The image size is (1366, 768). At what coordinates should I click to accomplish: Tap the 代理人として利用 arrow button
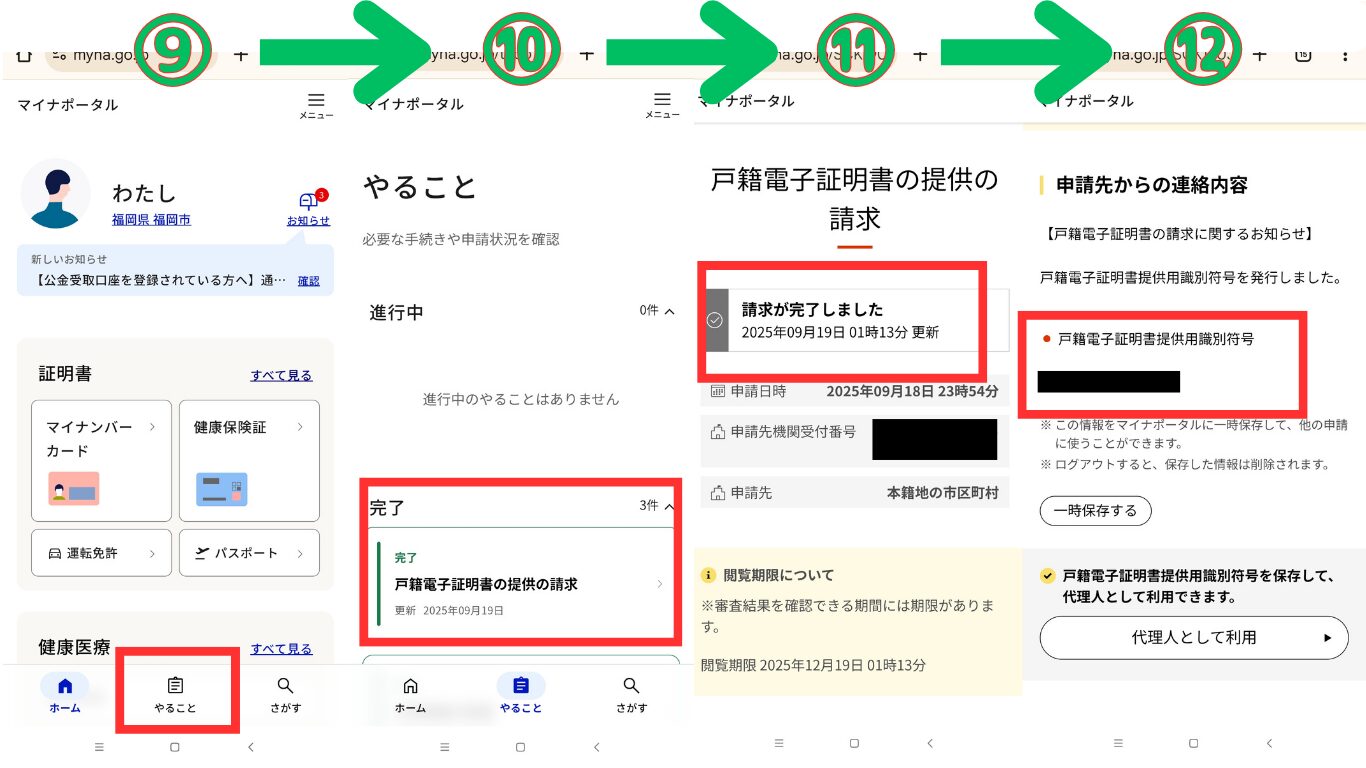pos(1194,637)
